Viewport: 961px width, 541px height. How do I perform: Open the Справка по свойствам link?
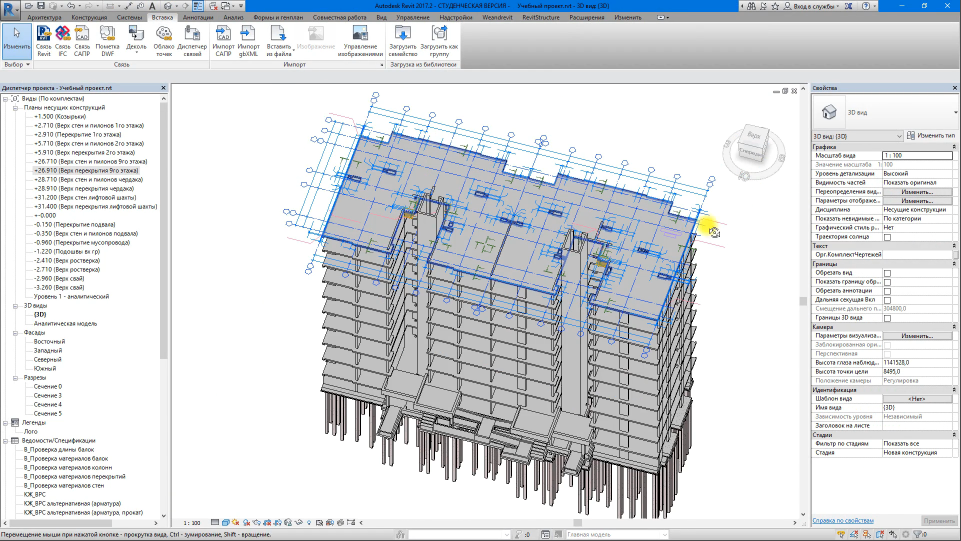(843, 521)
